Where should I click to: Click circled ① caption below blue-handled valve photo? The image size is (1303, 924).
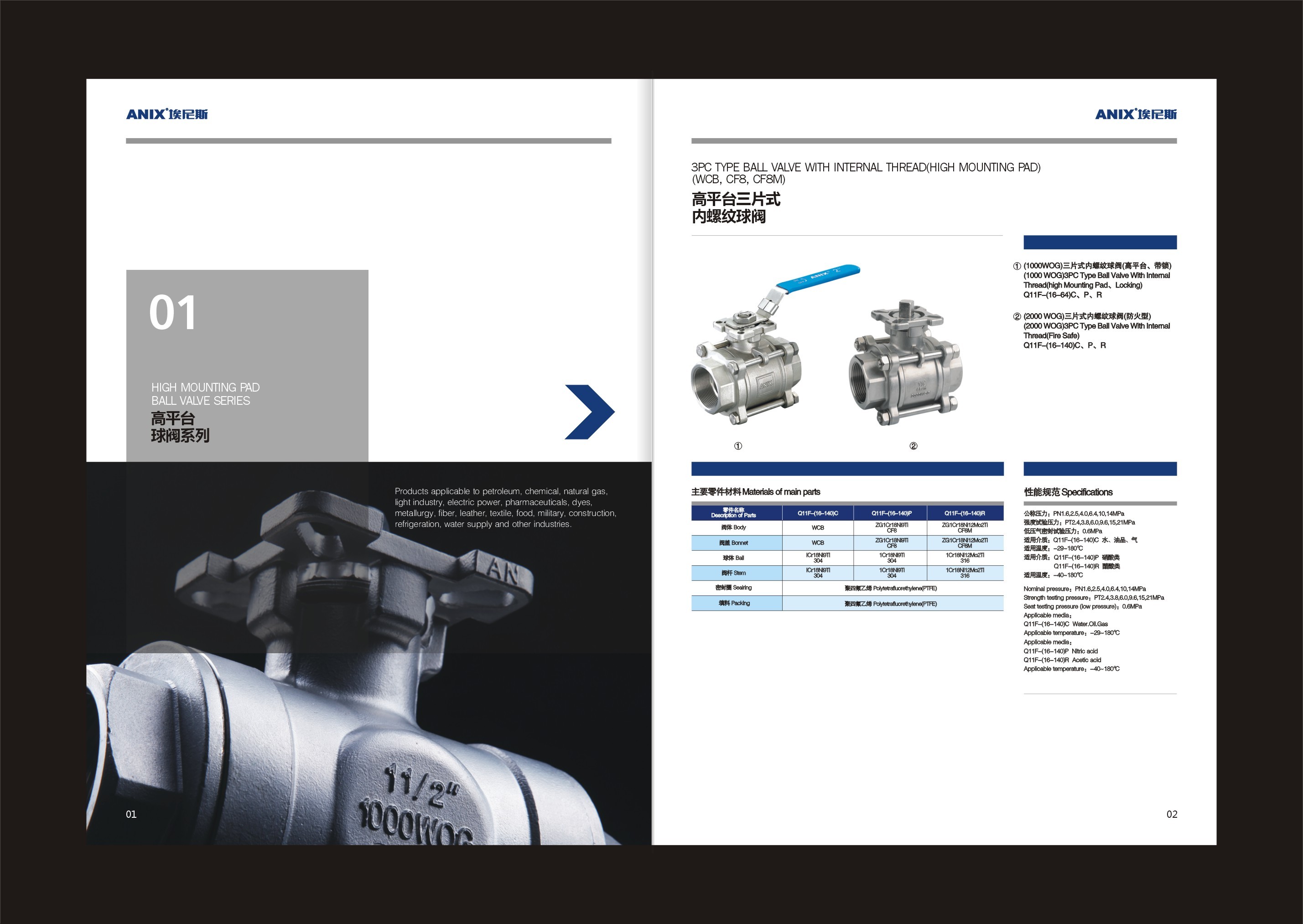[738, 446]
